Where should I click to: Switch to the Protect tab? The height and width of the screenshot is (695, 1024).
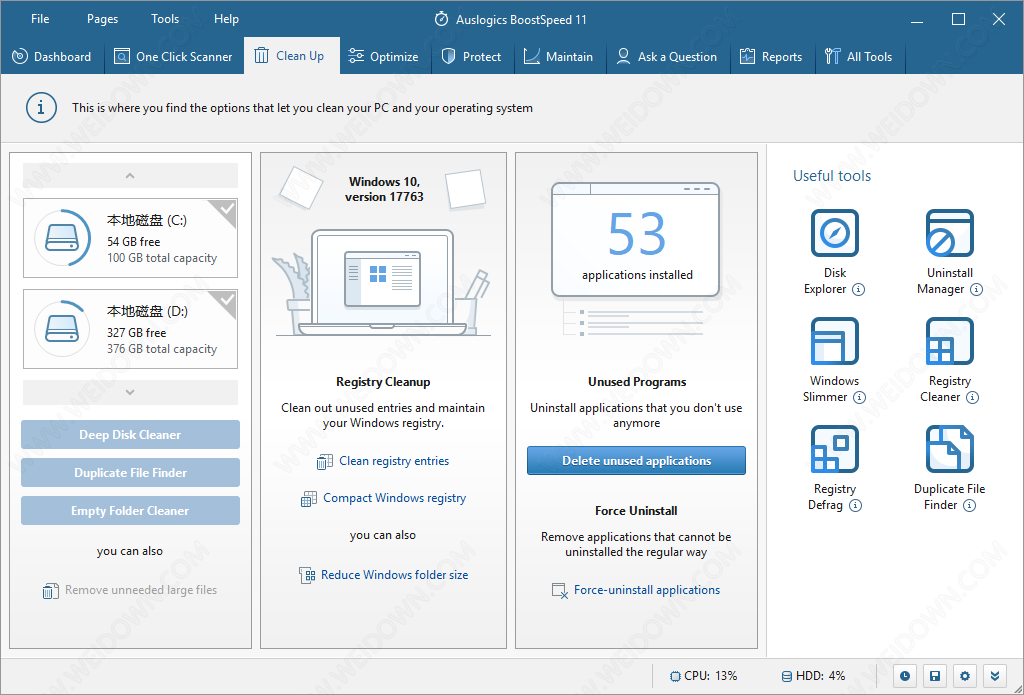click(472, 56)
